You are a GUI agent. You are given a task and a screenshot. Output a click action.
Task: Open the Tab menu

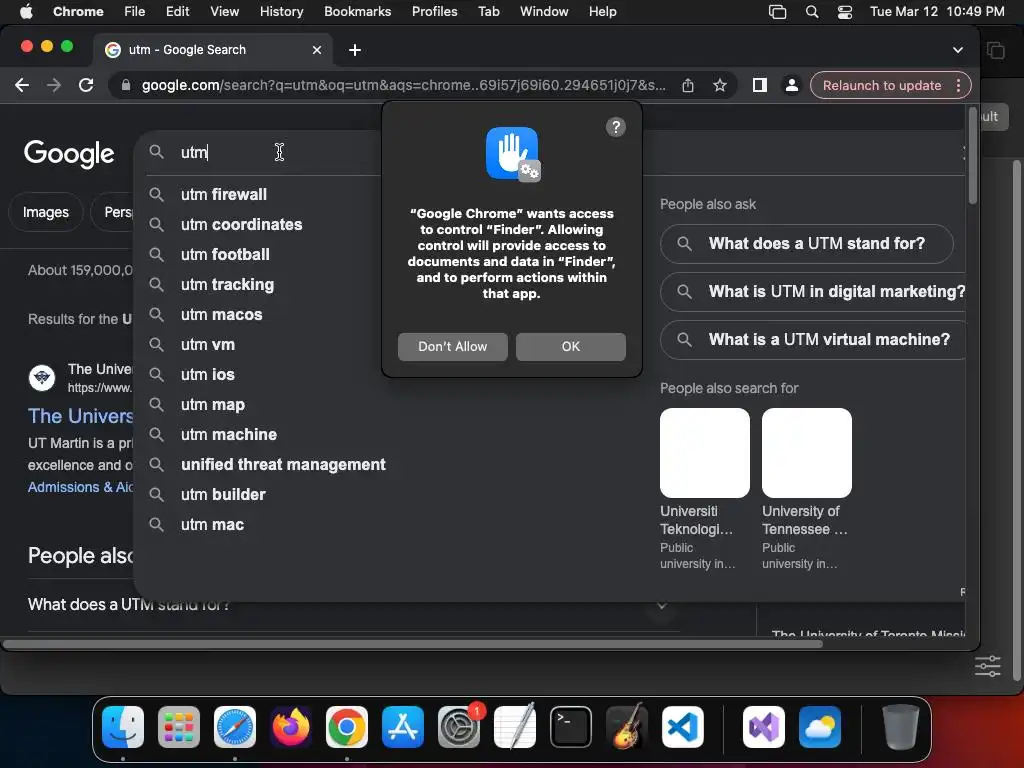488,12
